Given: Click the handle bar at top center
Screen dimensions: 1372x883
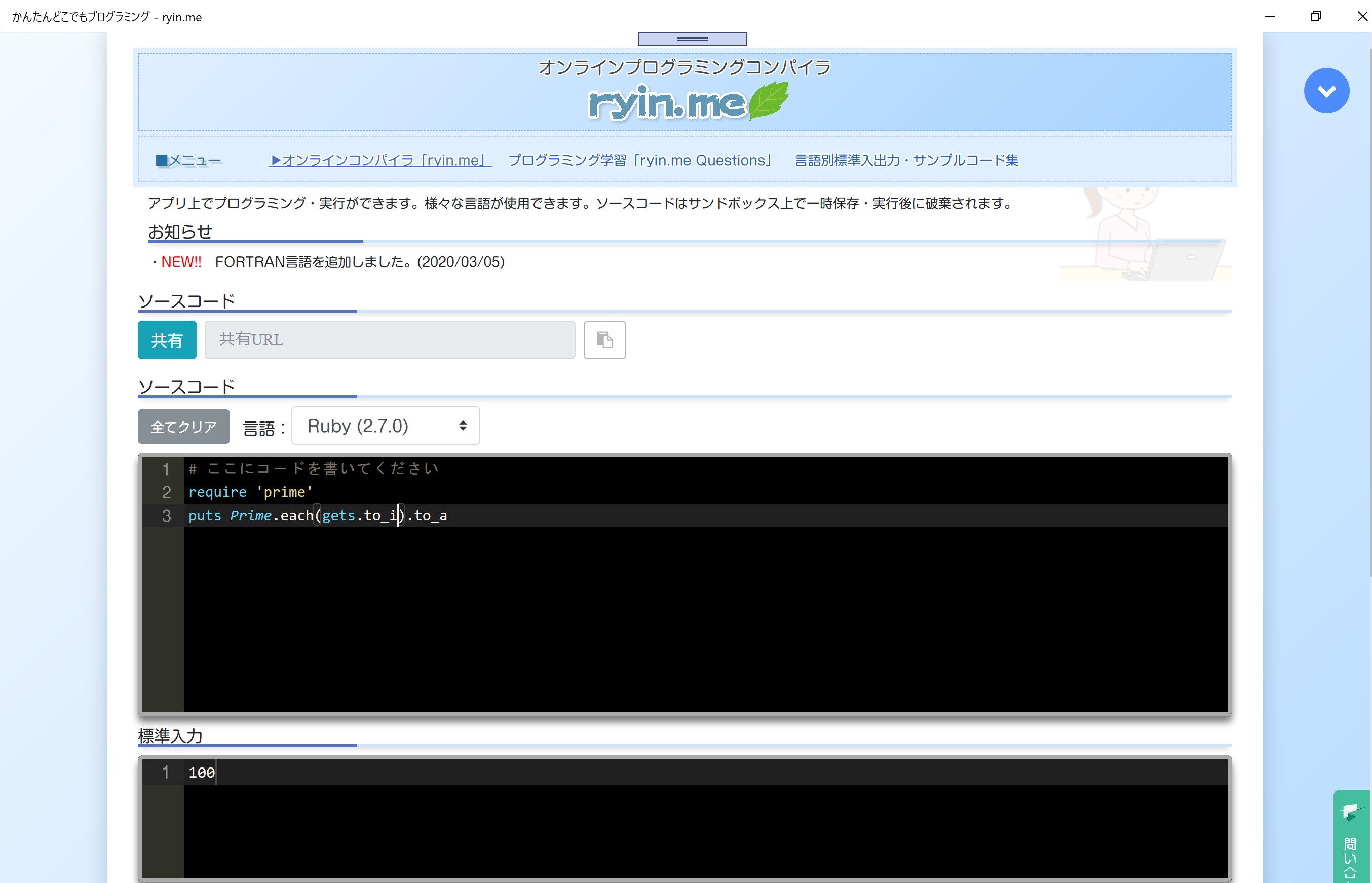Looking at the screenshot, I should click(692, 39).
